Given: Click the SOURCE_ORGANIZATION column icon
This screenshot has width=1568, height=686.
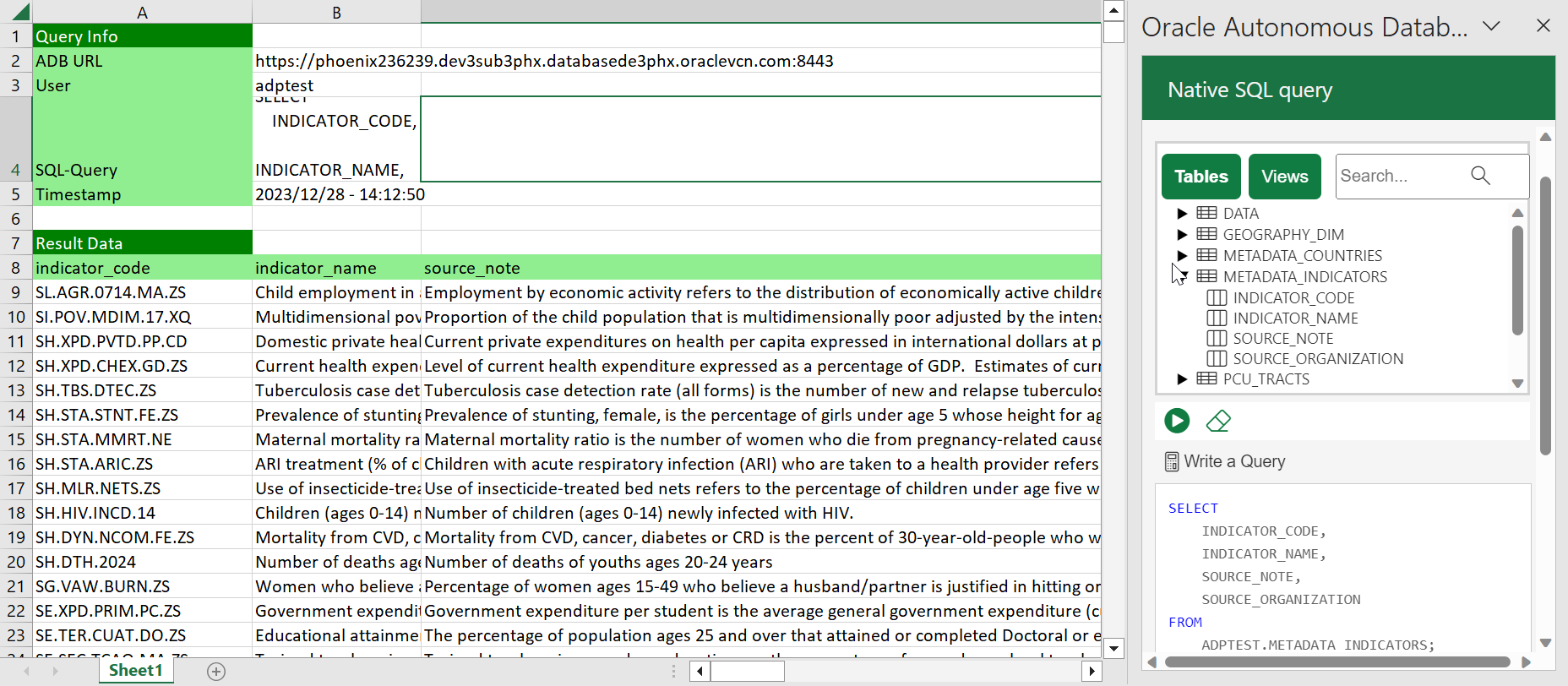Looking at the screenshot, I should (x=1217, y=358).
